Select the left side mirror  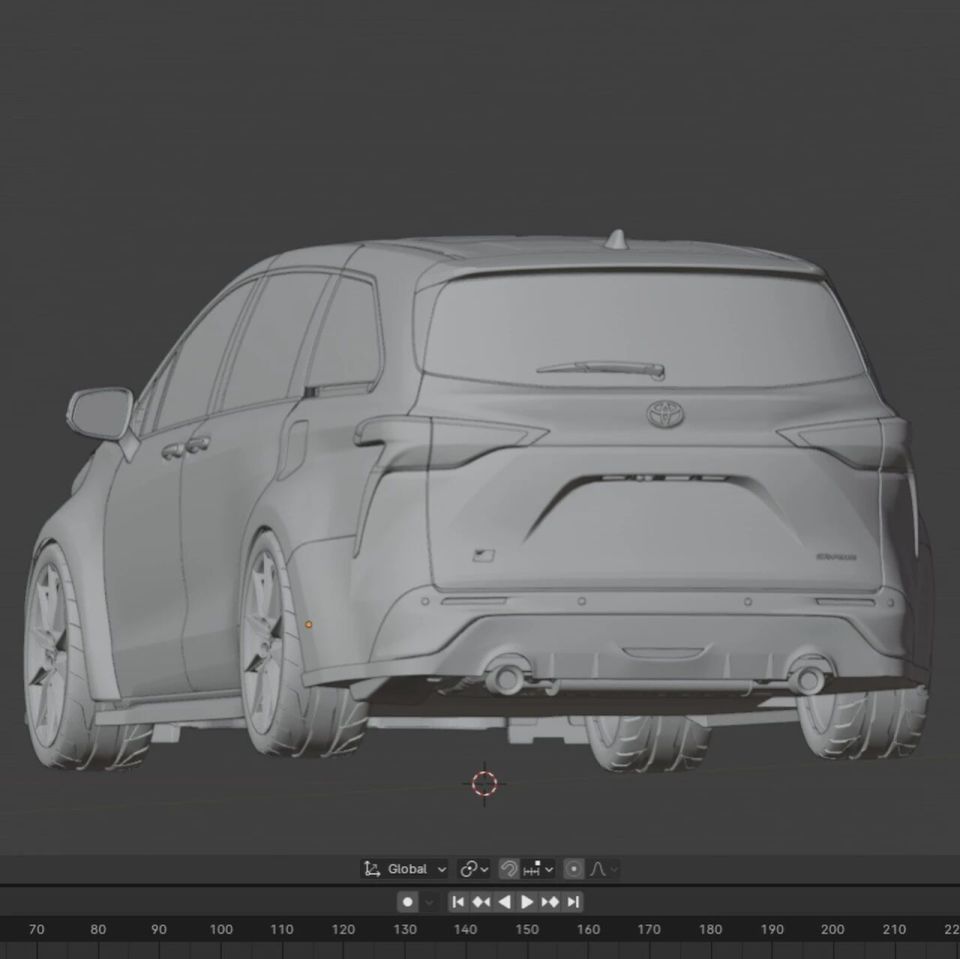click(100, 413)
